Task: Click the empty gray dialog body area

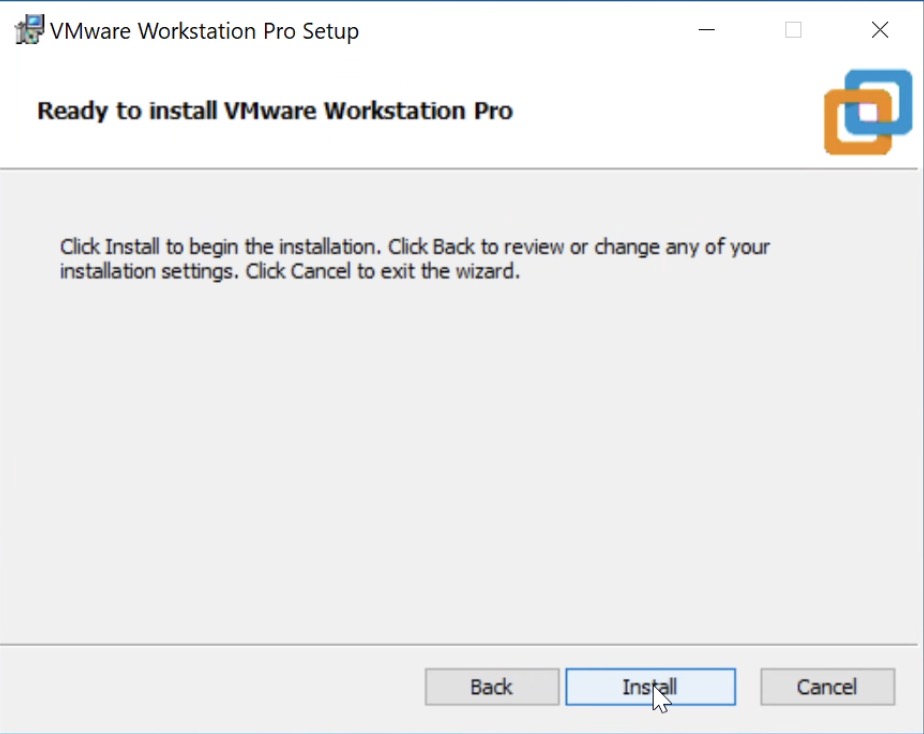Action: click(460, 450)
